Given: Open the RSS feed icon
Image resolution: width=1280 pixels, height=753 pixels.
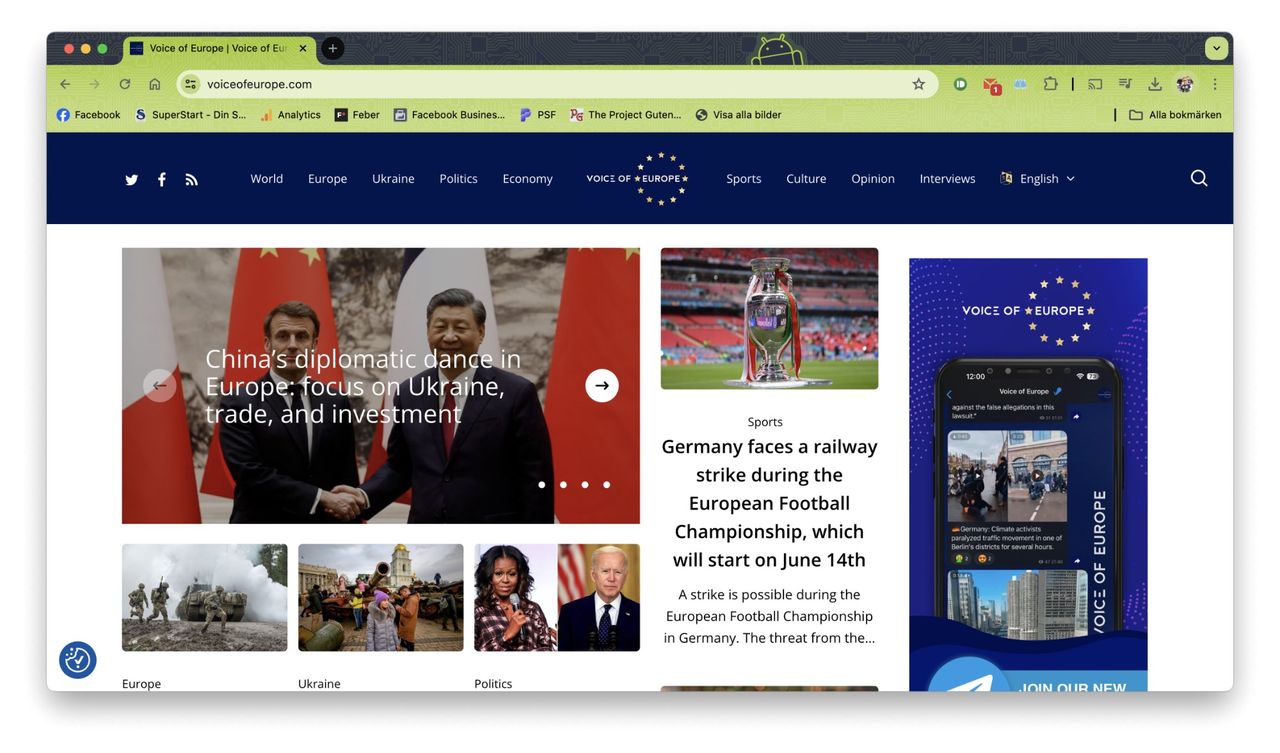Looking at the screenshot, I should click(191, 180).
